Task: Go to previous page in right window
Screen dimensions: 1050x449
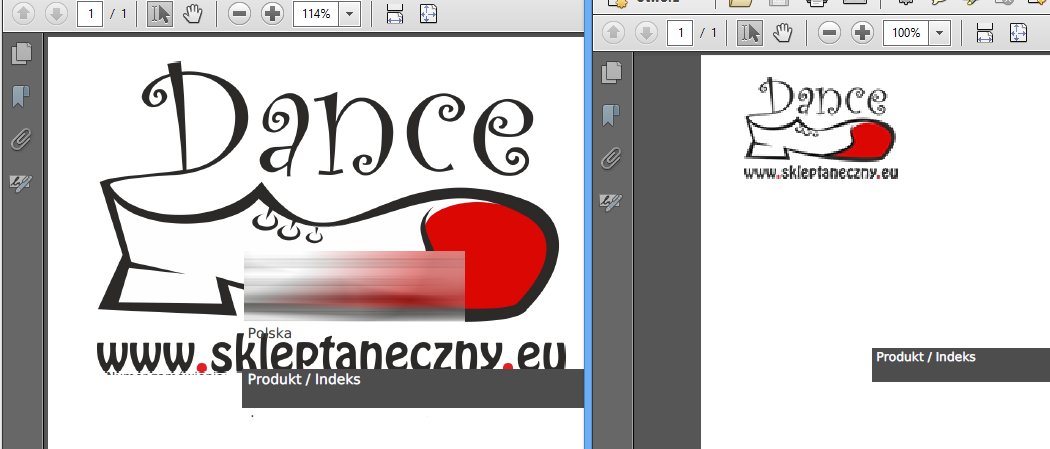Action: click(614, 33)
